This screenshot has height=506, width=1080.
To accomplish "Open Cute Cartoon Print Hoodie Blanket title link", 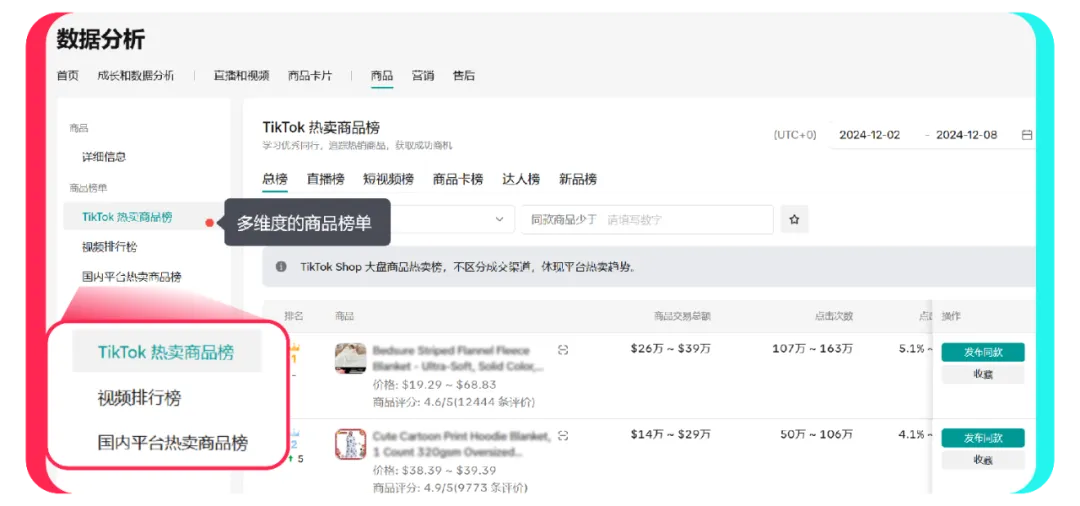I will pos(461,444).
